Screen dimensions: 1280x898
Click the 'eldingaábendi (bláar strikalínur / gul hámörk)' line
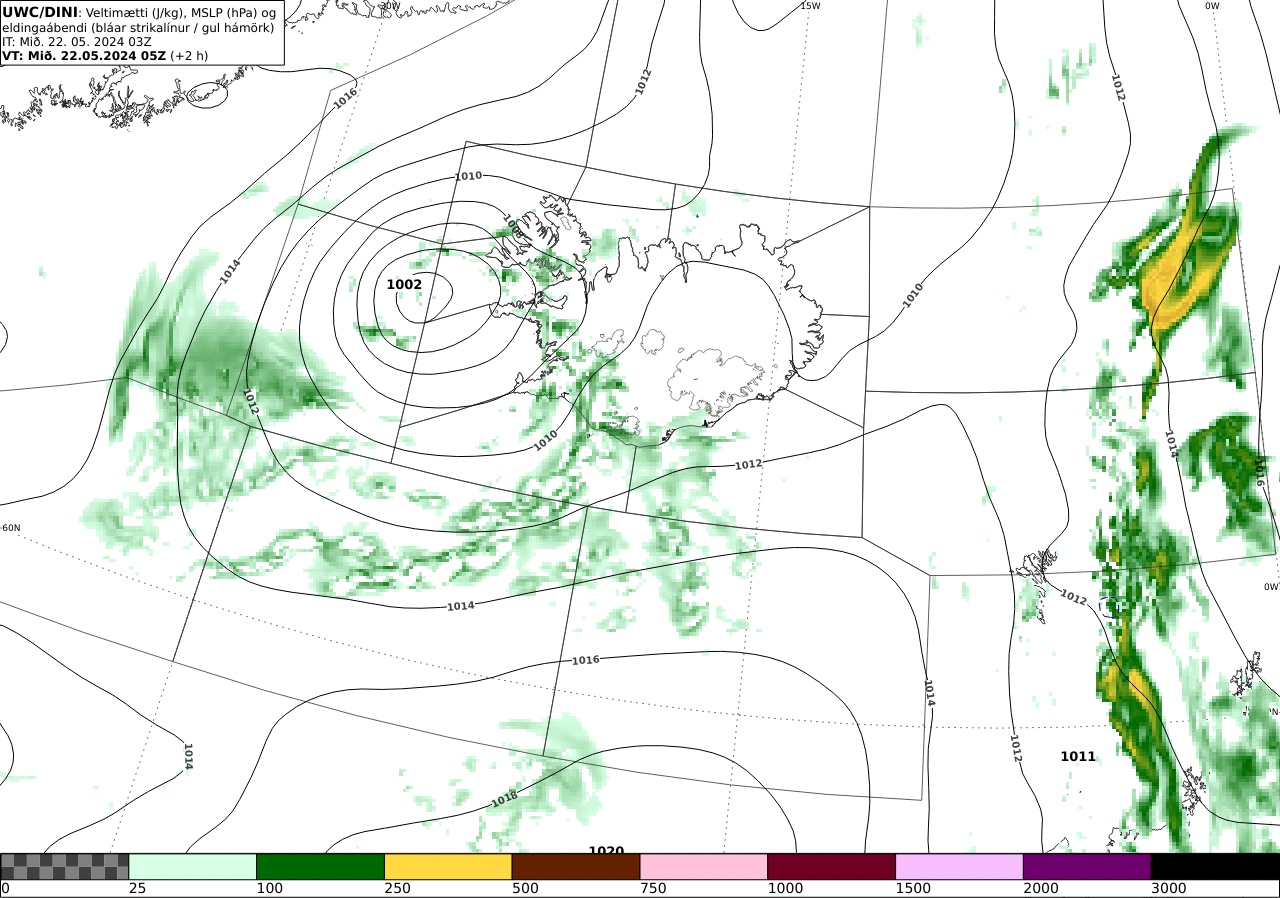pos(138,27)
